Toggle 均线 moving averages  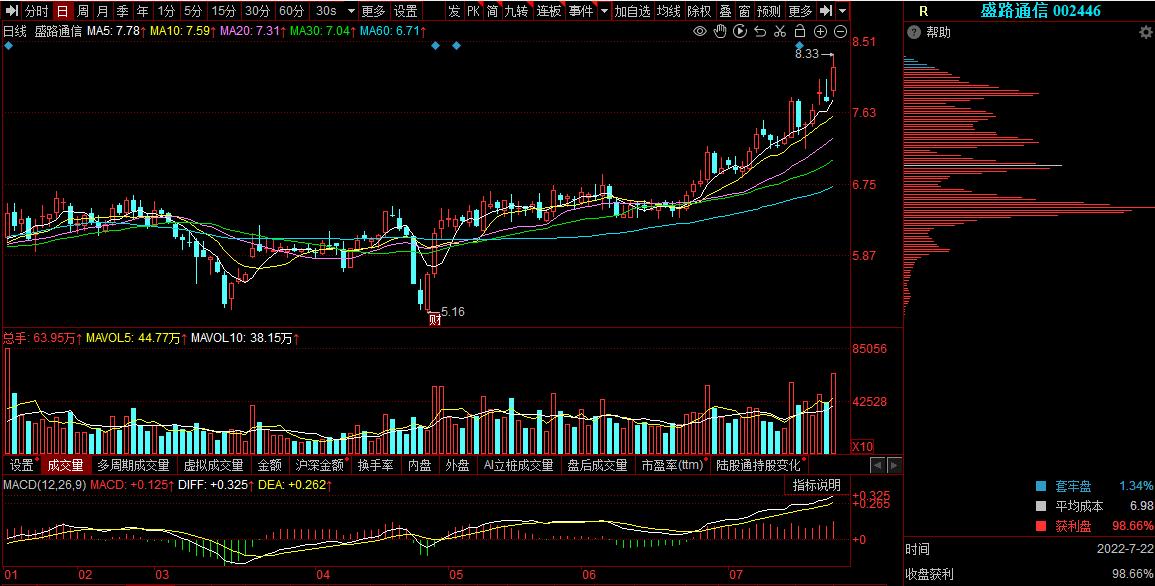tap(669, 11)
